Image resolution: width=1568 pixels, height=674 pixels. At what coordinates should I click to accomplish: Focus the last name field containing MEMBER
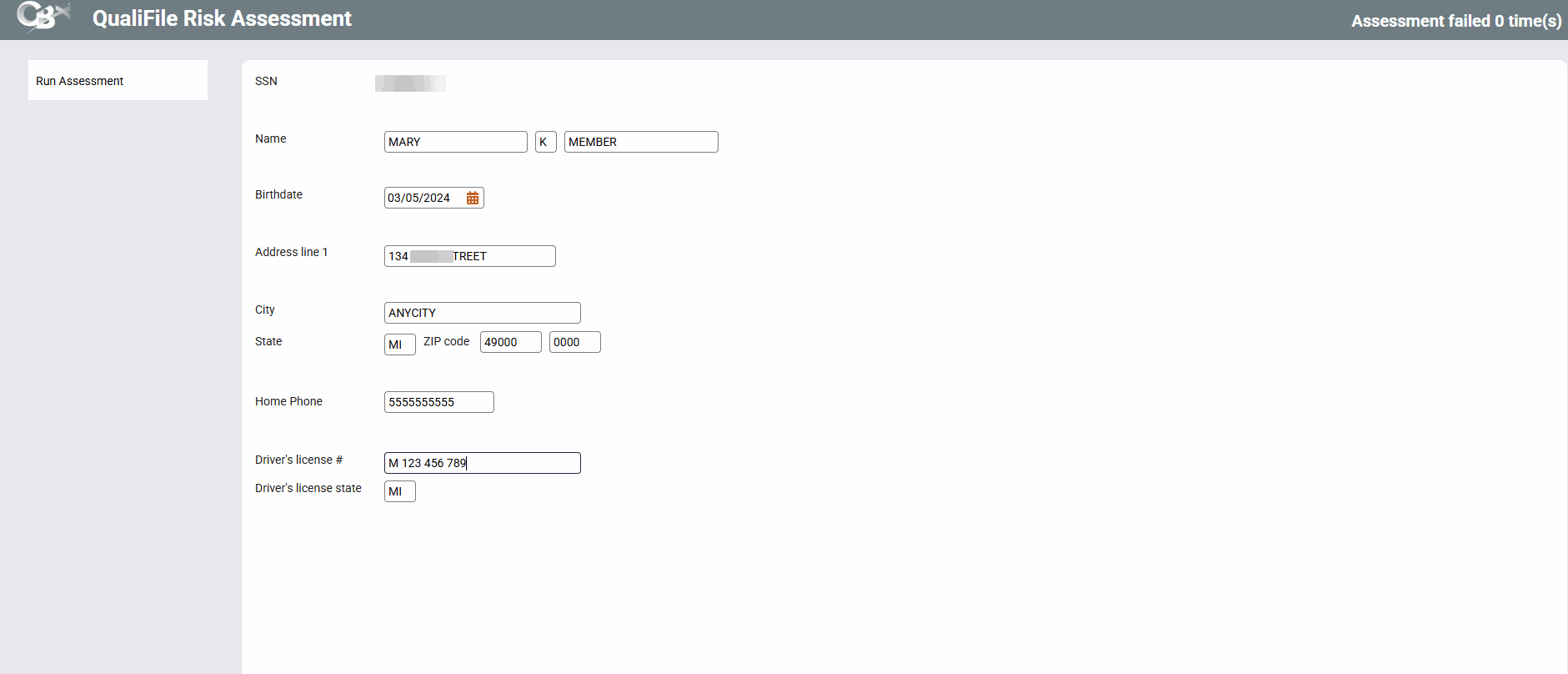pyautogui.click(x=640, y=142)
